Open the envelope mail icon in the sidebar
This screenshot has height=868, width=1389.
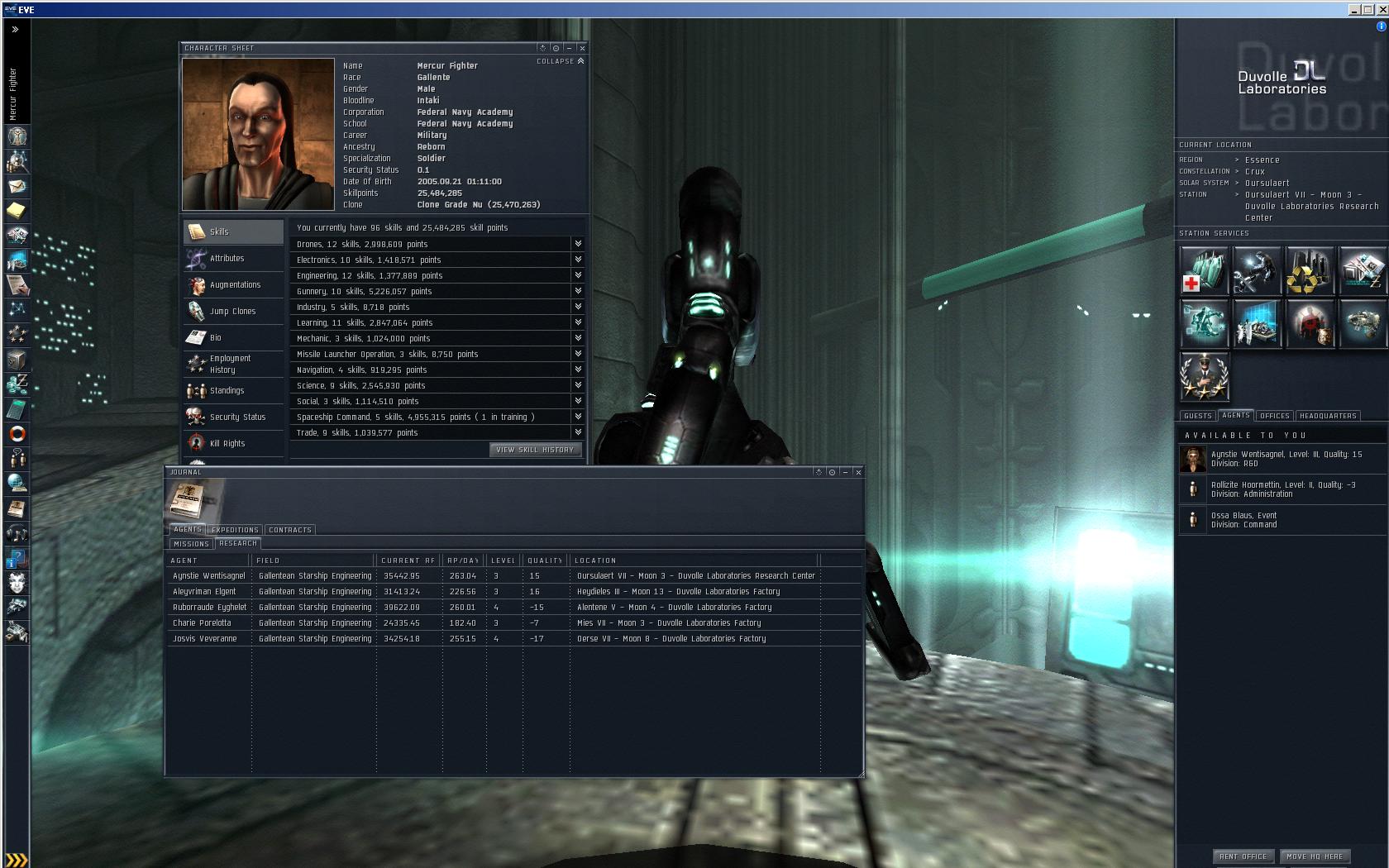pyautogui.click(x=17, y=186)
